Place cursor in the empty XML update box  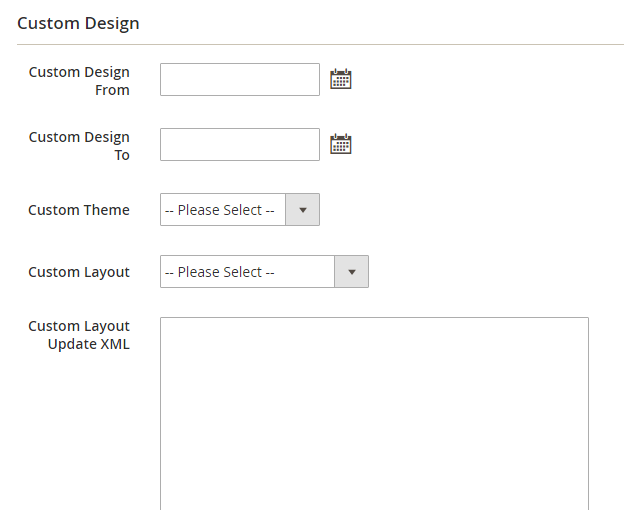[374, 410]
